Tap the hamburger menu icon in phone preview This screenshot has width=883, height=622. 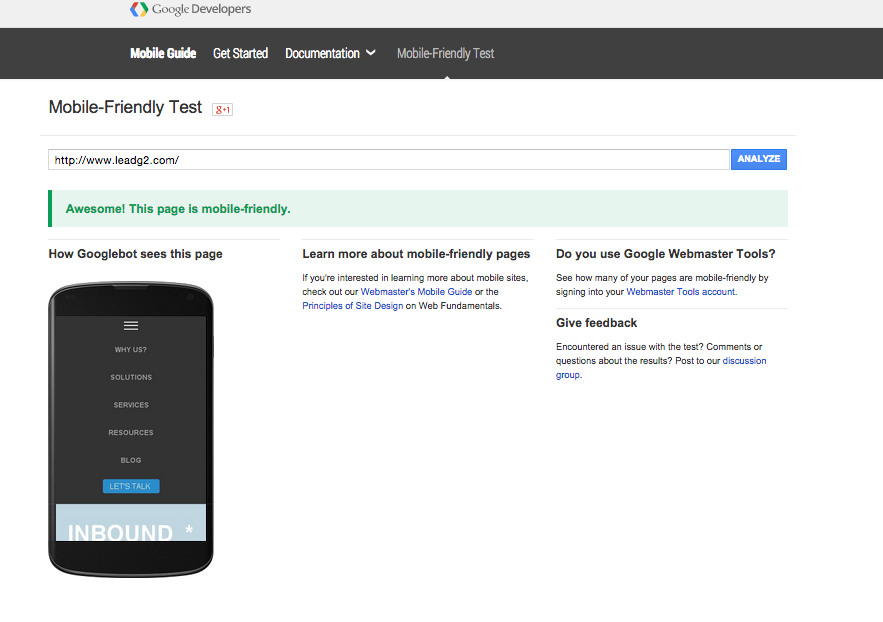tap(131, 325)
